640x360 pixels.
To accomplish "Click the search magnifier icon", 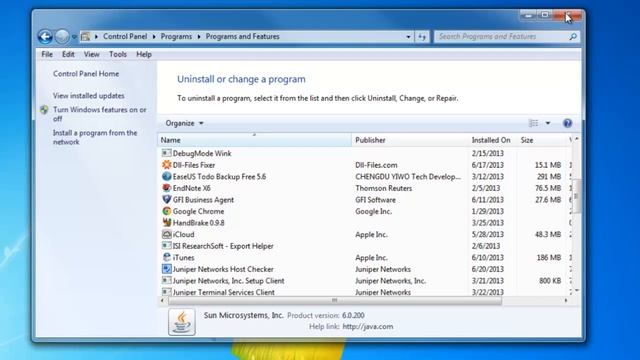I will [x=573, y=37].
